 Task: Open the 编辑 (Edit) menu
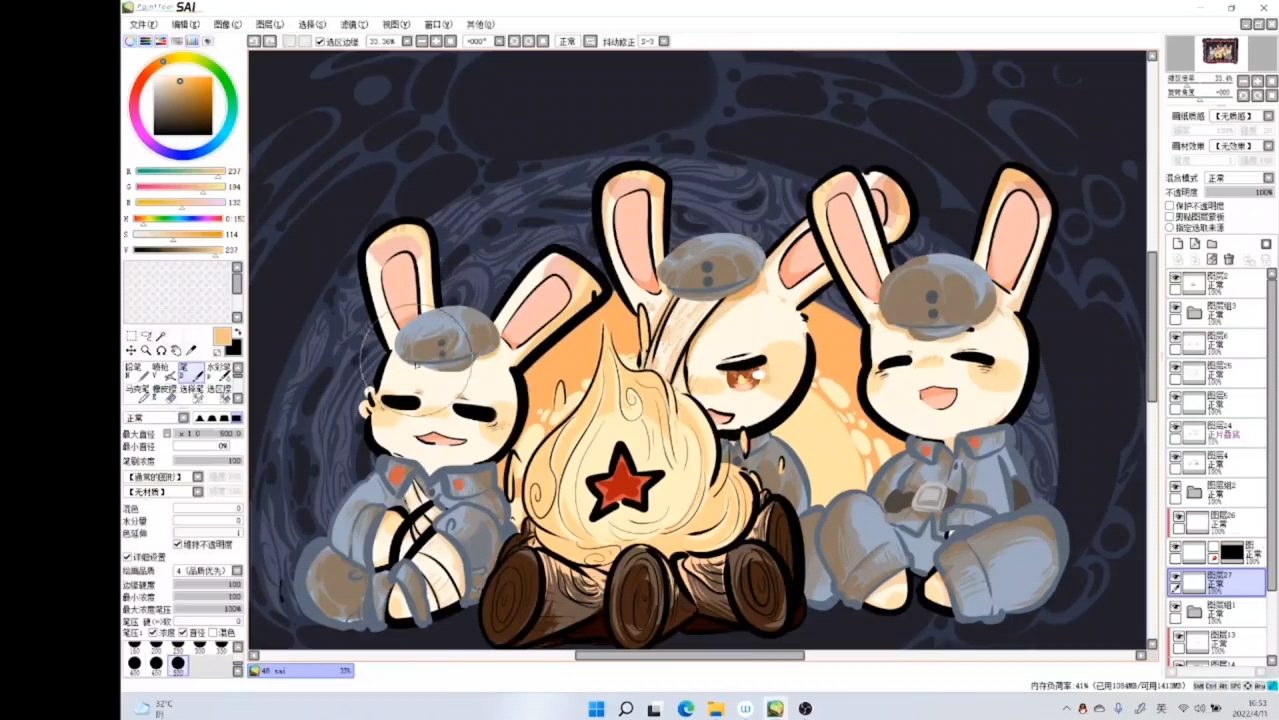[x=185, y=24]
